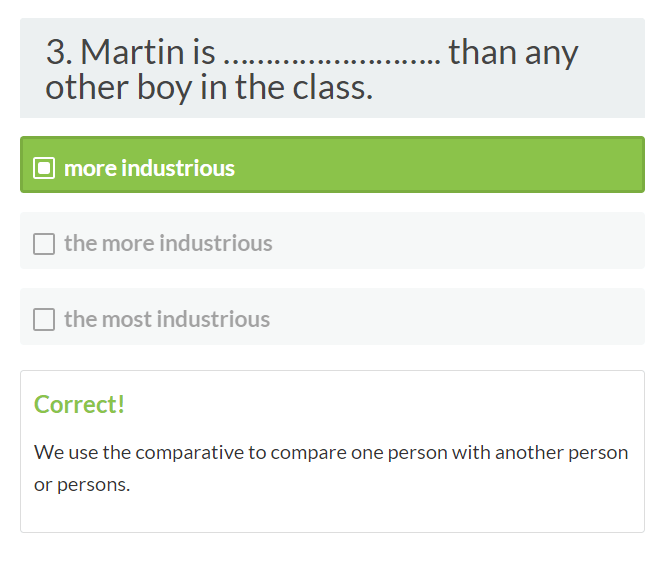Uncheck the selected "more industrious" checkbox
The height and width of the screenshot is (562, 671).
tap(44, 168)
